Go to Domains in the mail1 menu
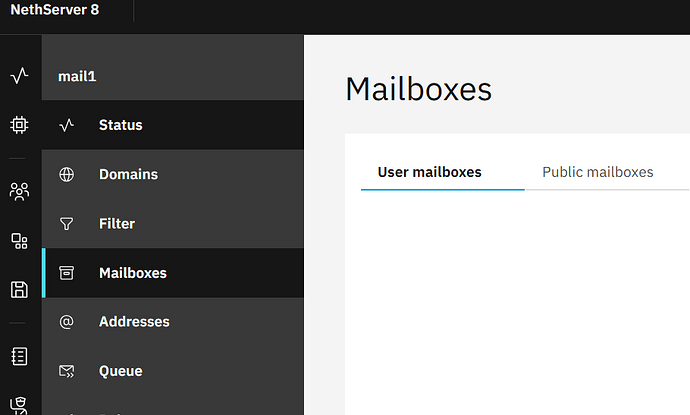 click(x=128, y=174)
